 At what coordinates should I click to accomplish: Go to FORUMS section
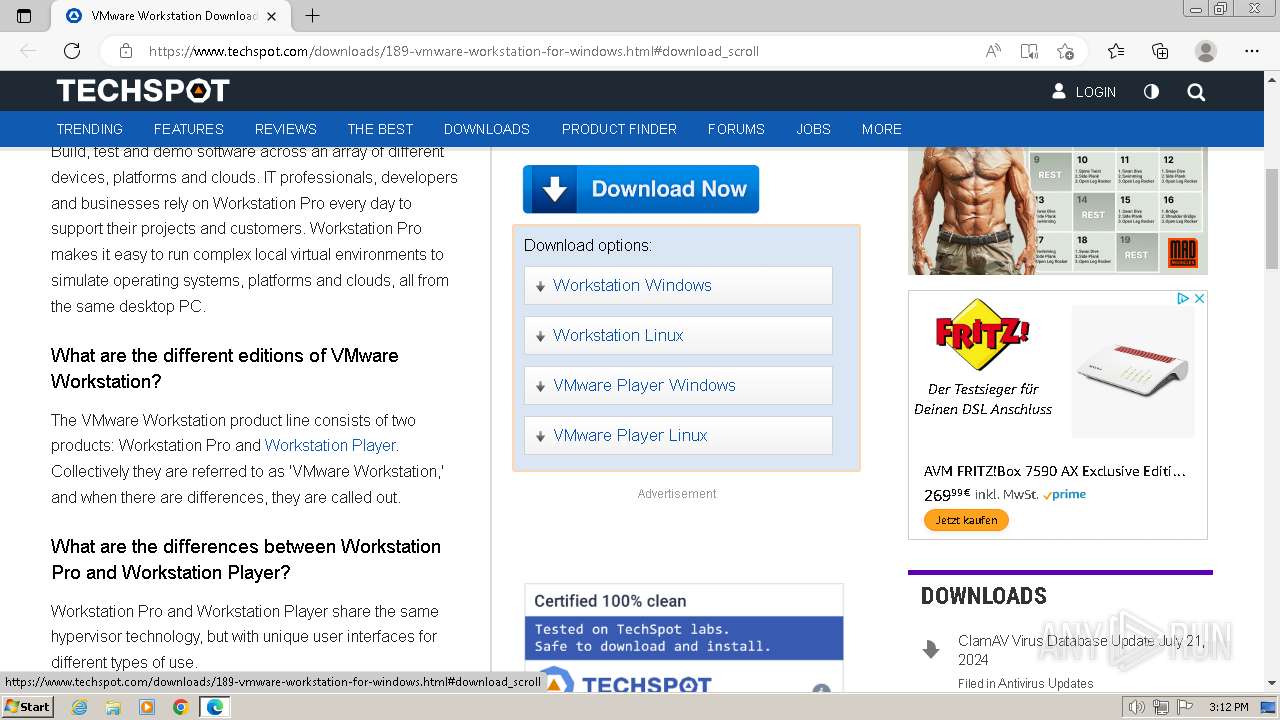(736, 129)
